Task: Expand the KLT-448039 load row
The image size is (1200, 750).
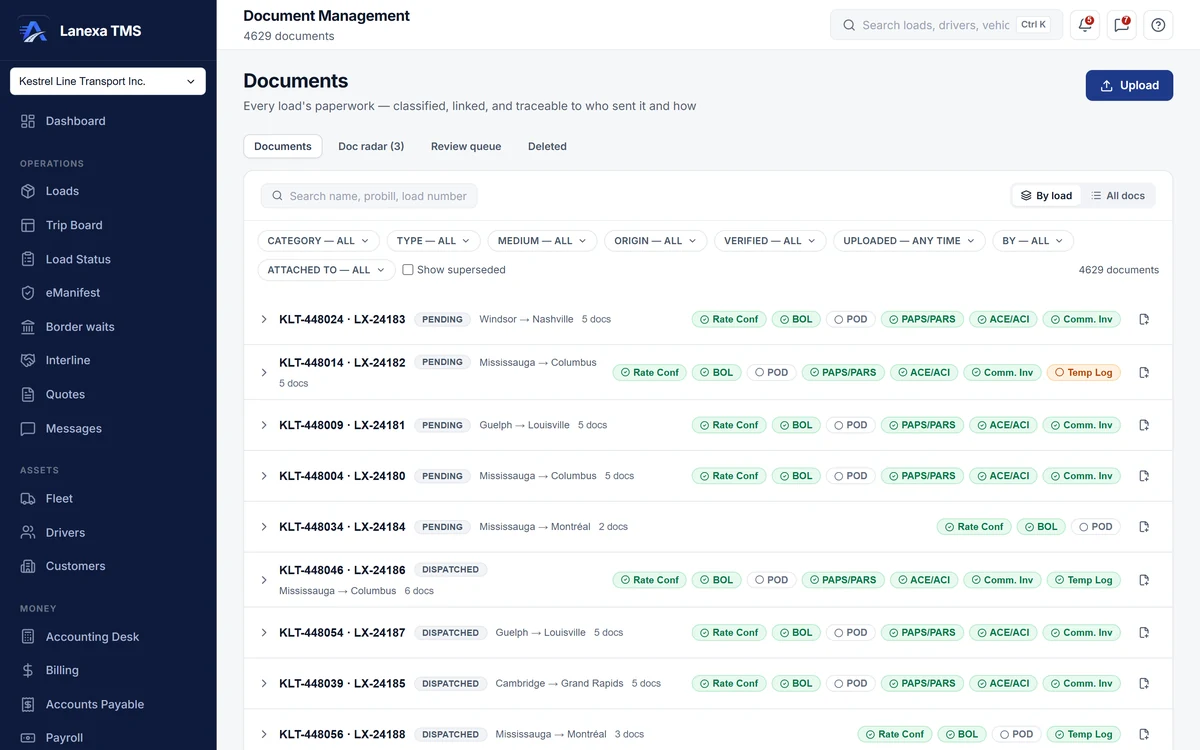Action: pyautogui.click(x=264, y=684)
